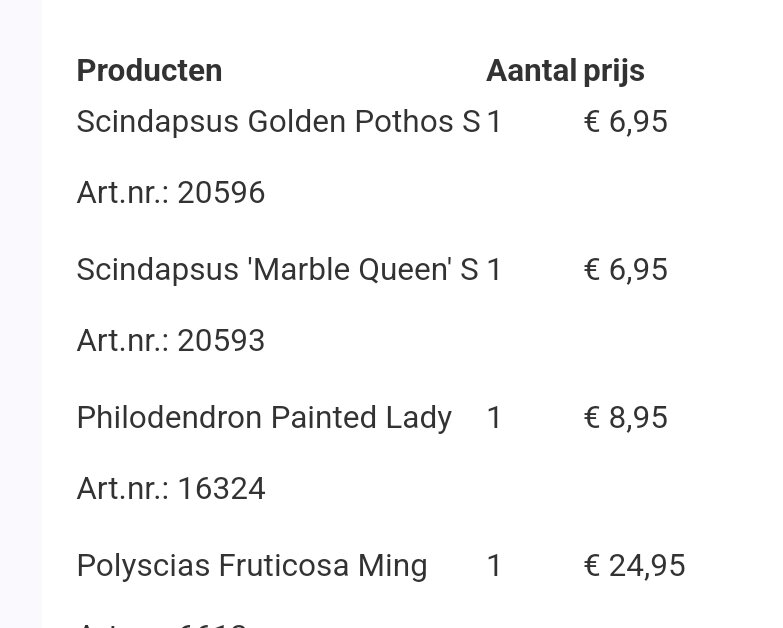Click the quantity 1 for Polyscias Fruticosa
This screenshot has width=783, height=628.
(x=494, y=566)
